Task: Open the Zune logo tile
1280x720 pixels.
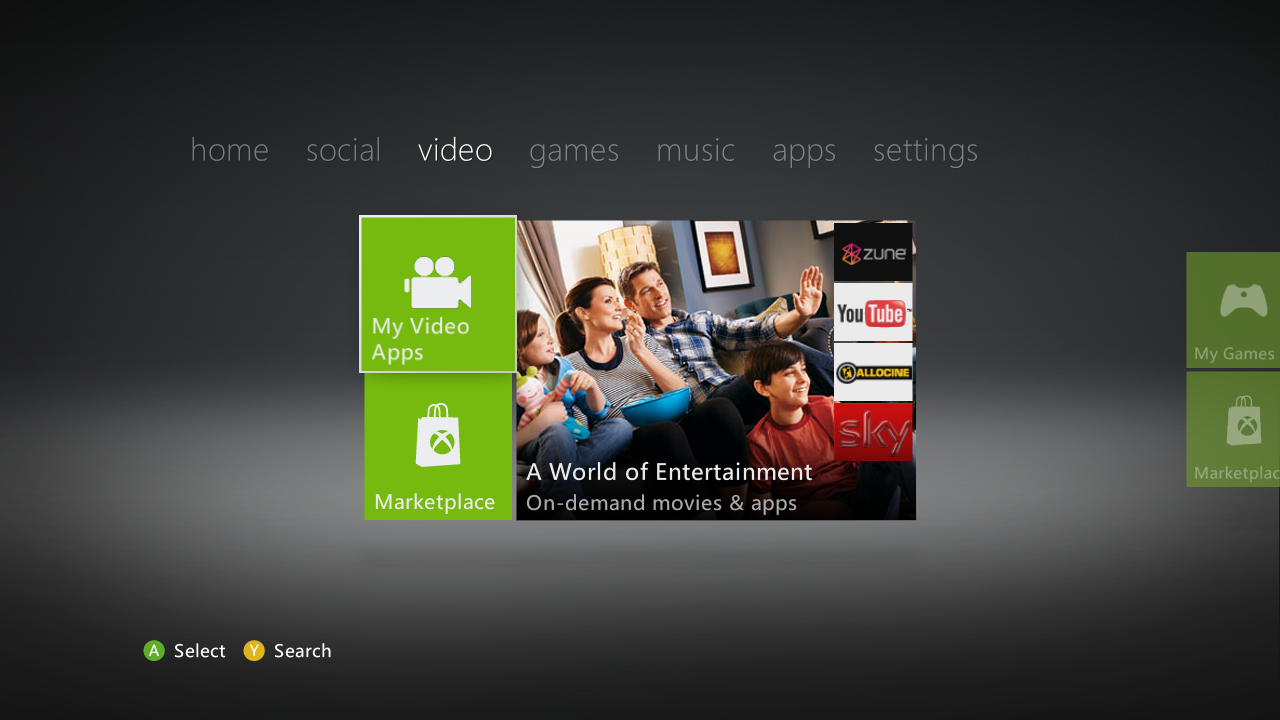Action: pos(873,252)
